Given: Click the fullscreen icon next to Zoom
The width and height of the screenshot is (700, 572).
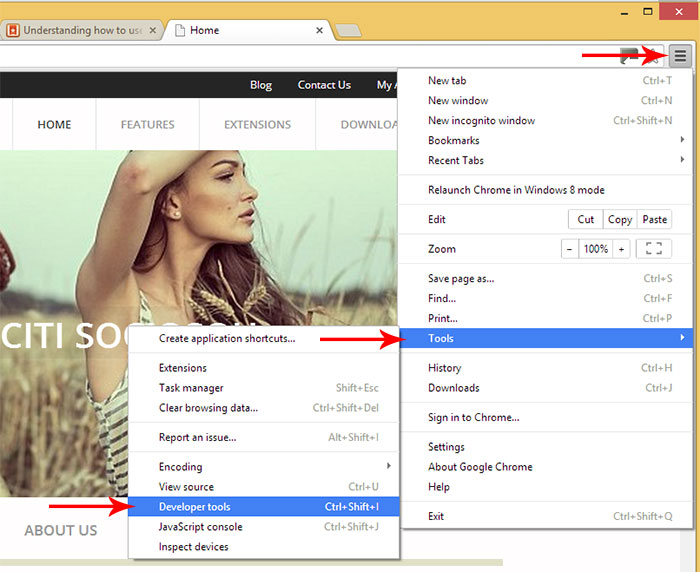Looking at the screenshot, I should [x=654, y=249].
